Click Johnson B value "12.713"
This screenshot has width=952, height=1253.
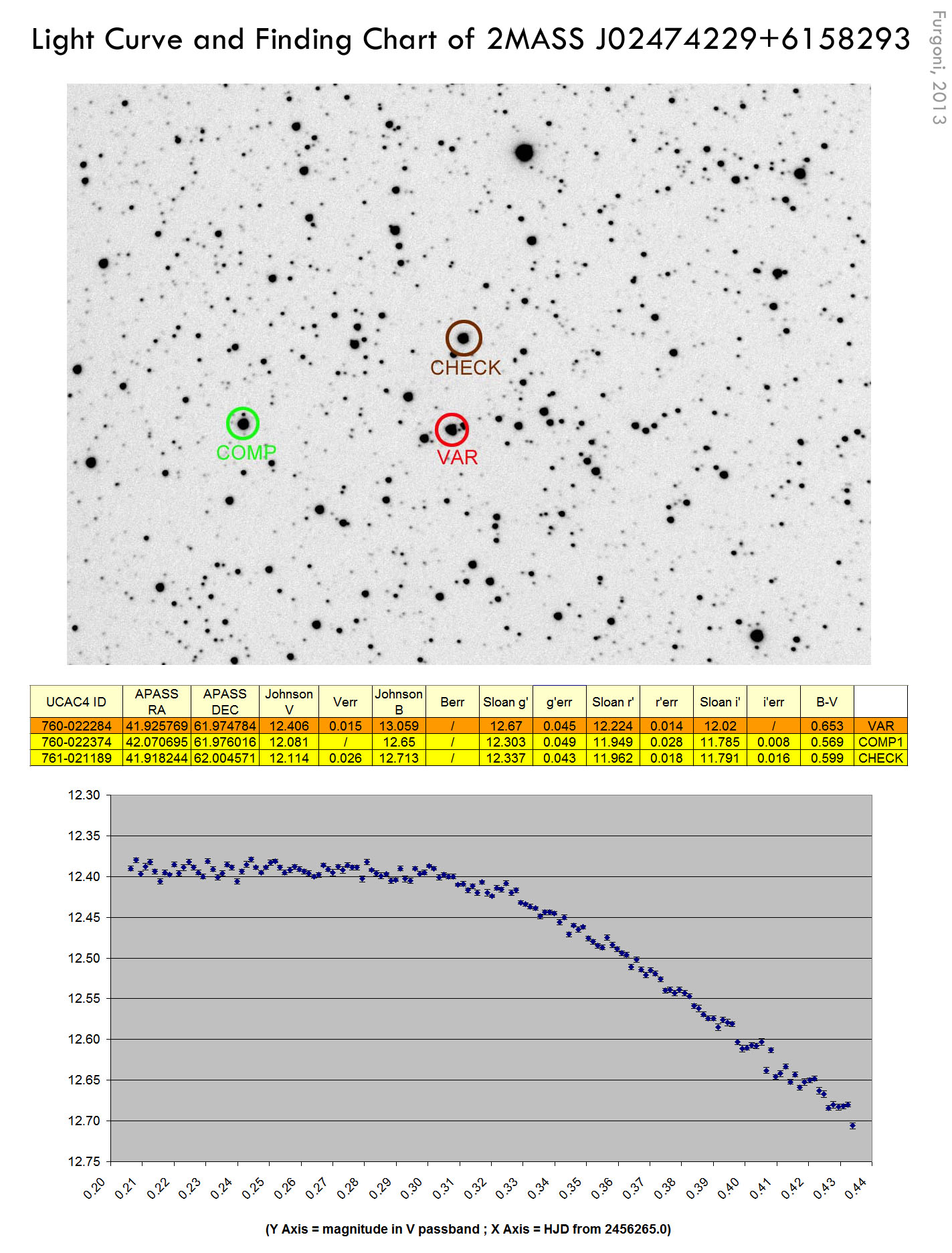(399, 758)
